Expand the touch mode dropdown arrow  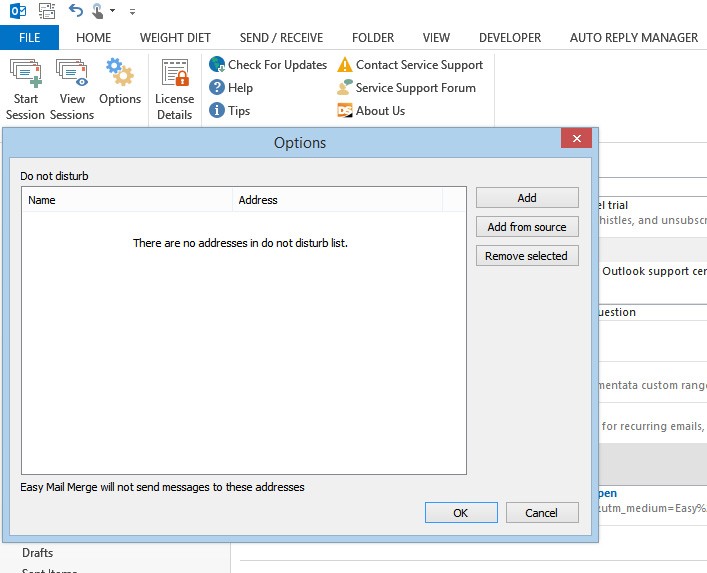pyautogui.click(x=112, y=12)
